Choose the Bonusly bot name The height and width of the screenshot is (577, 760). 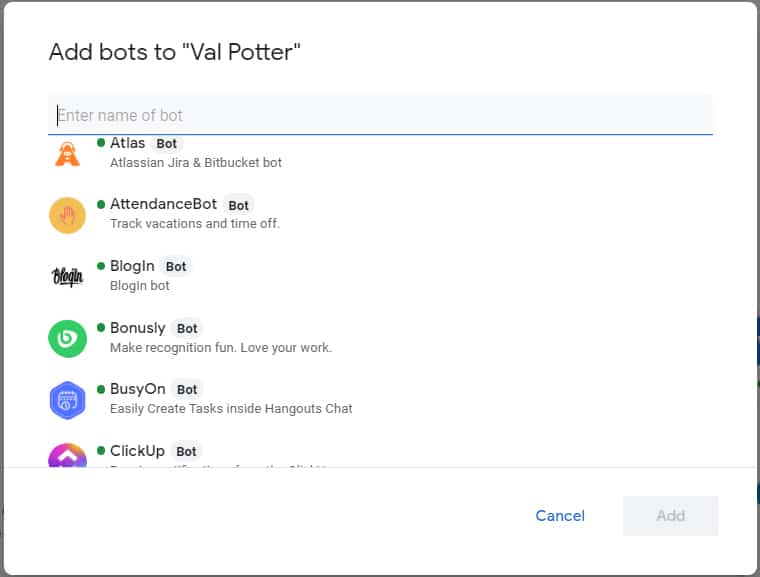(137, 328)
